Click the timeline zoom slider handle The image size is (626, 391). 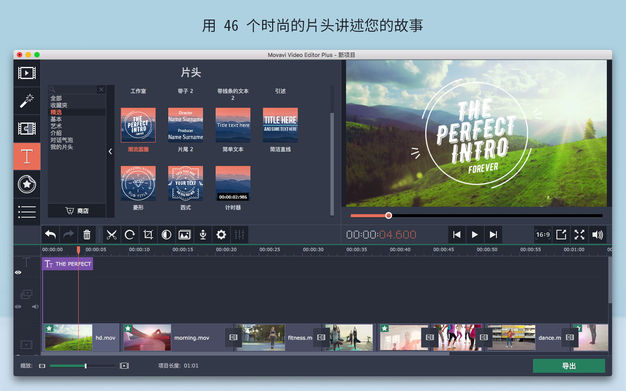tap(85, 366)
